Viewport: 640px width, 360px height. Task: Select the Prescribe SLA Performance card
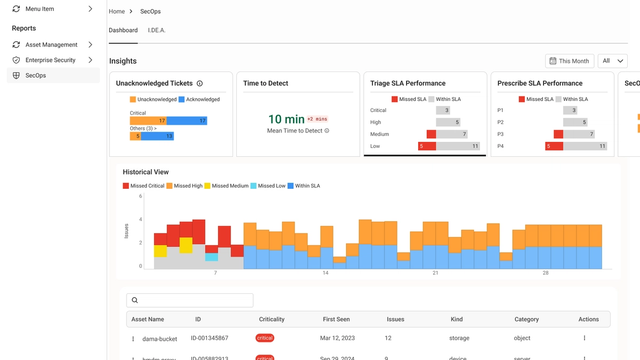click(x=552, y=114)
